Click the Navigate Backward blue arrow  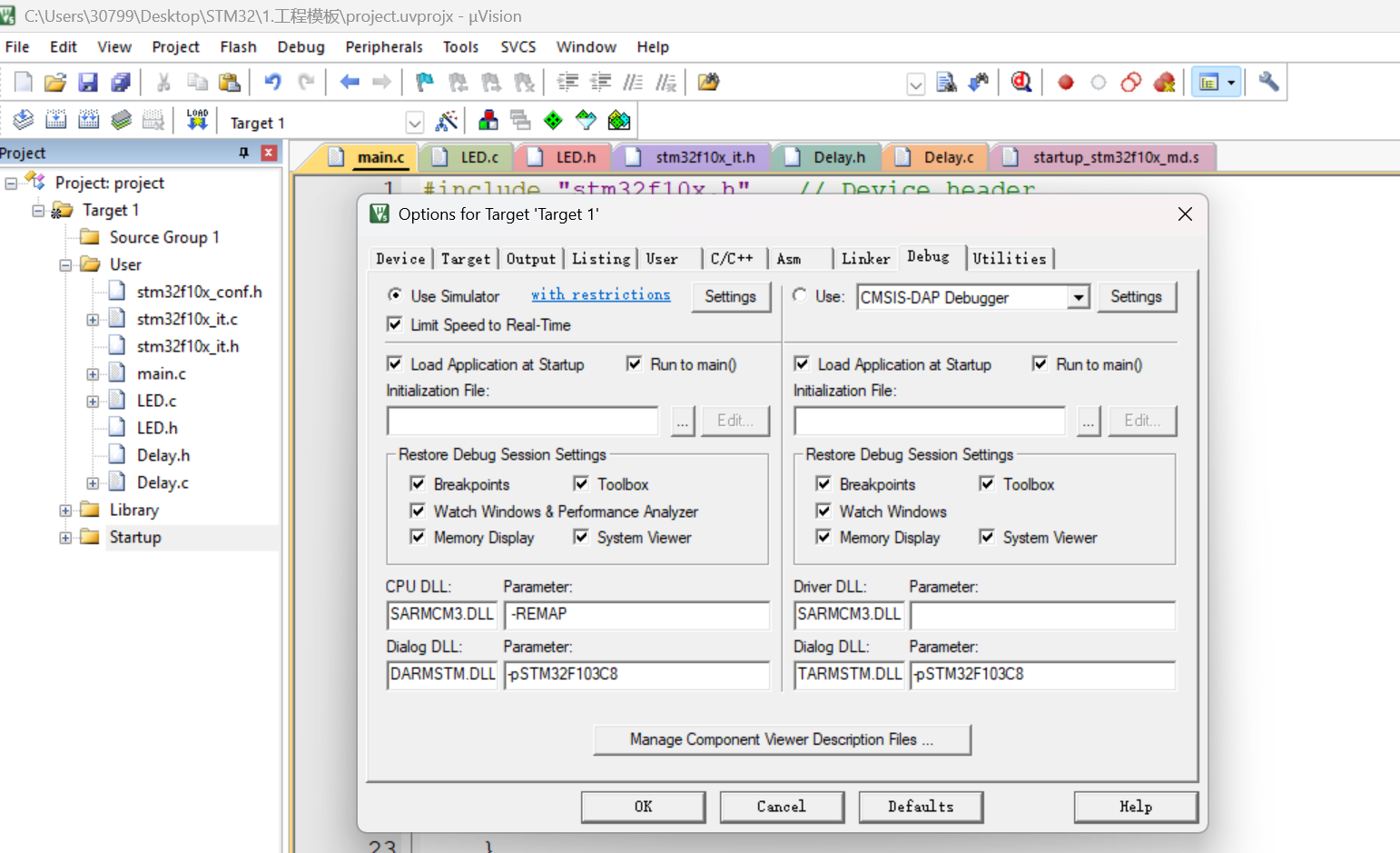click(x=350, y=83)
